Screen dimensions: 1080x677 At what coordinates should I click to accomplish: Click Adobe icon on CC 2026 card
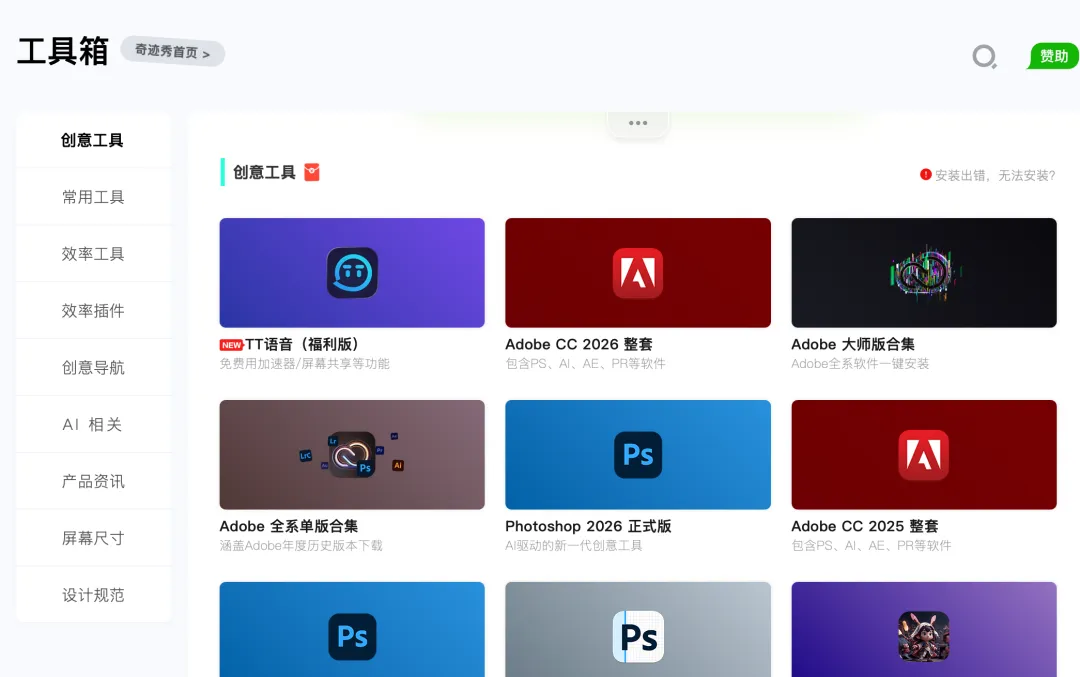pyautogui.click(x=638, y=273)
